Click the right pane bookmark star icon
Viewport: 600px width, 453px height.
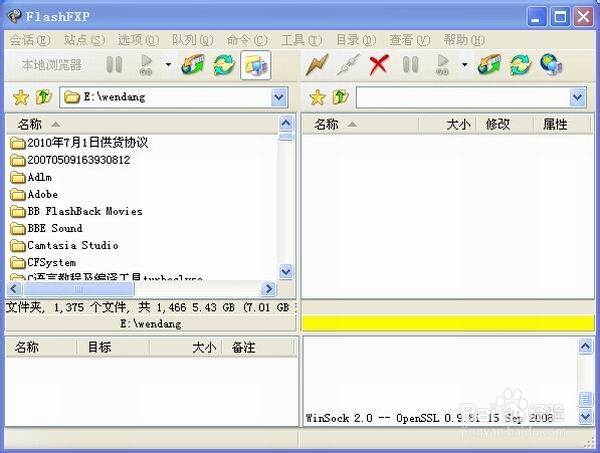tap(317, 97)
